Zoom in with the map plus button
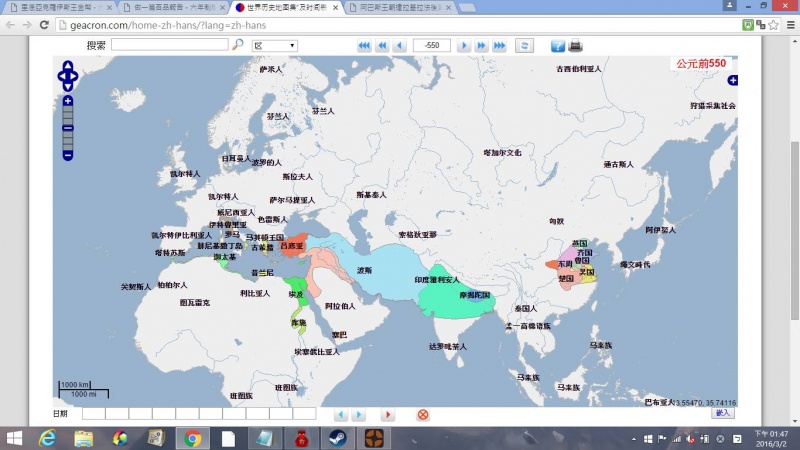 pos(68,101)
